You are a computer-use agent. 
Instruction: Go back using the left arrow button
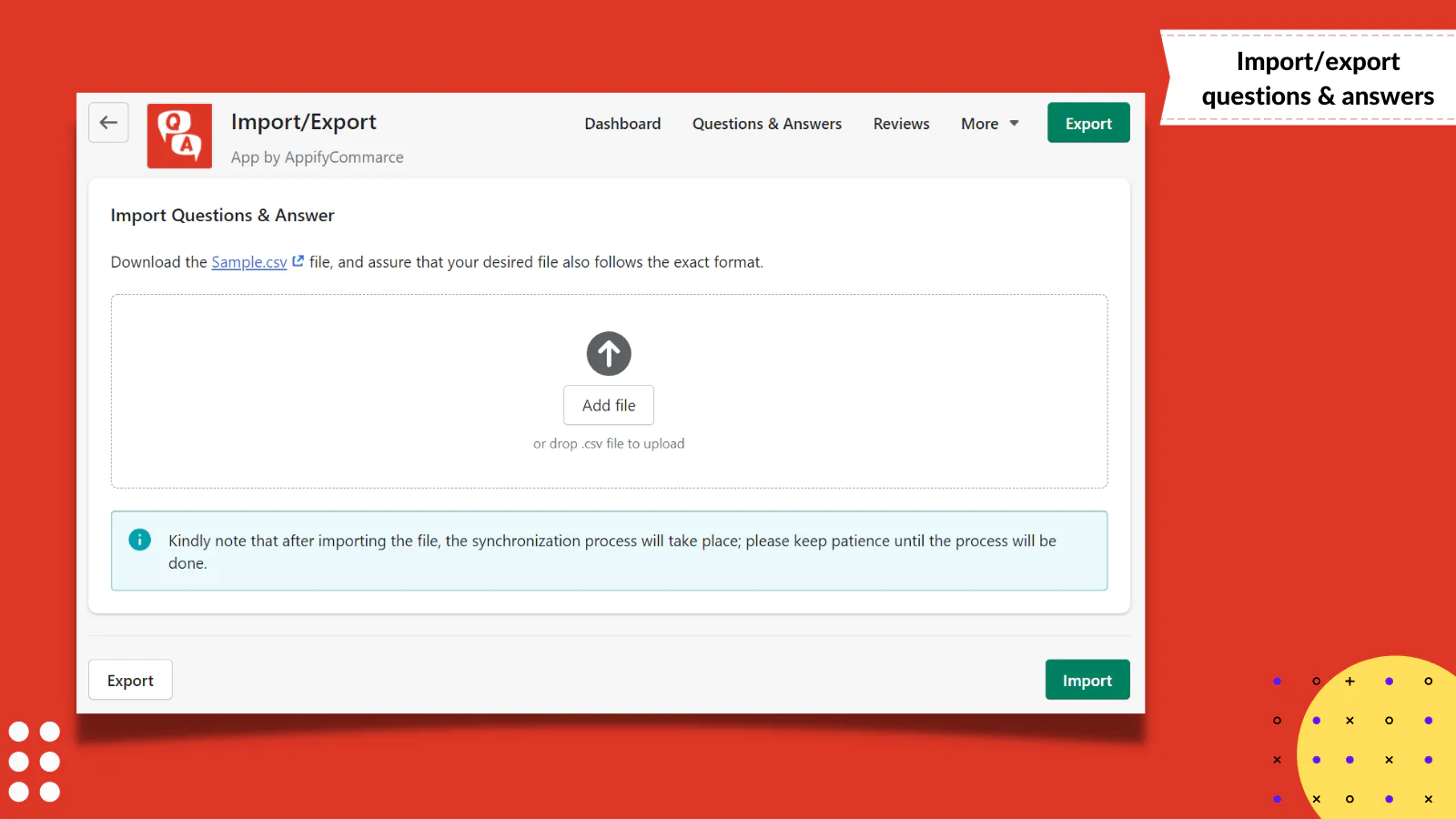click(108, 123)
